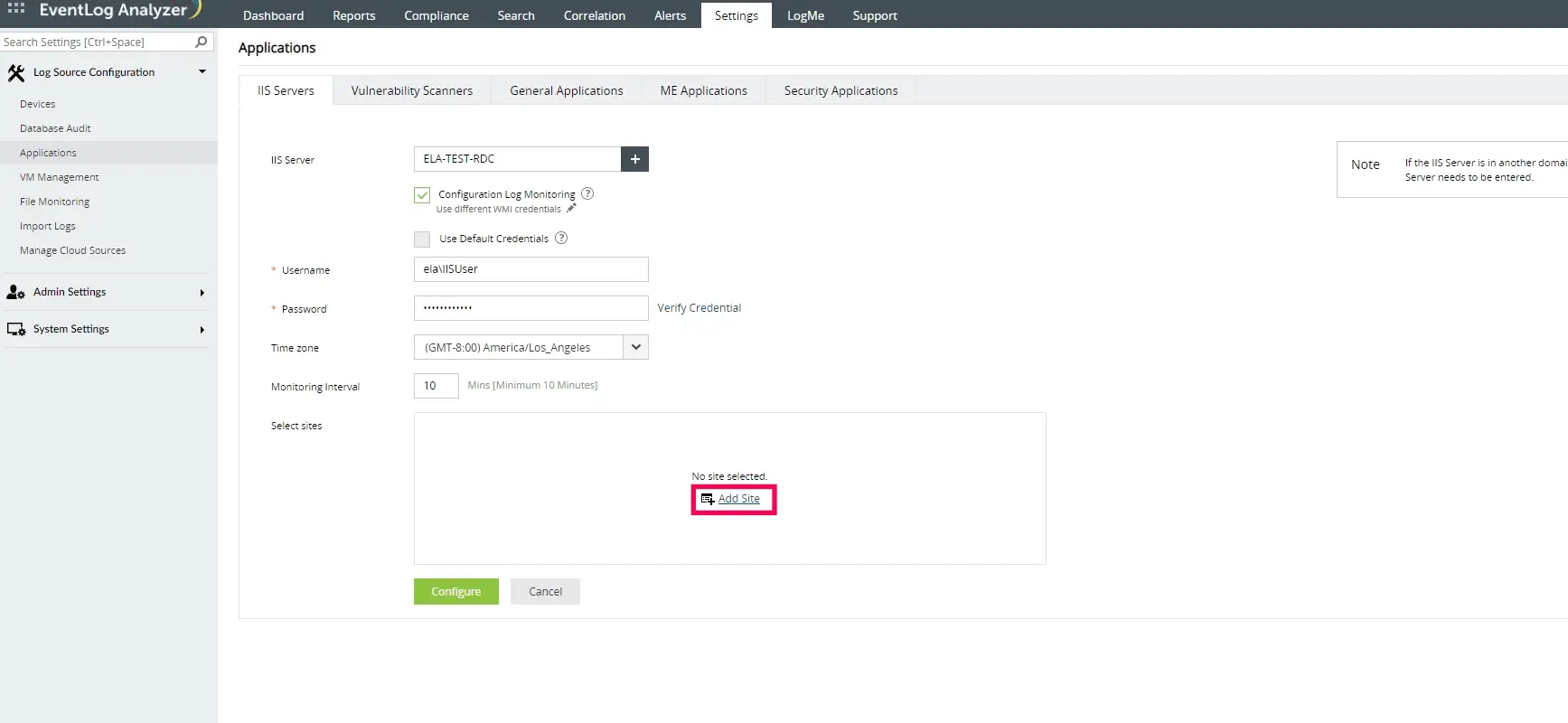
Task: Switch to General Applications tab
Action: [567, 90]
